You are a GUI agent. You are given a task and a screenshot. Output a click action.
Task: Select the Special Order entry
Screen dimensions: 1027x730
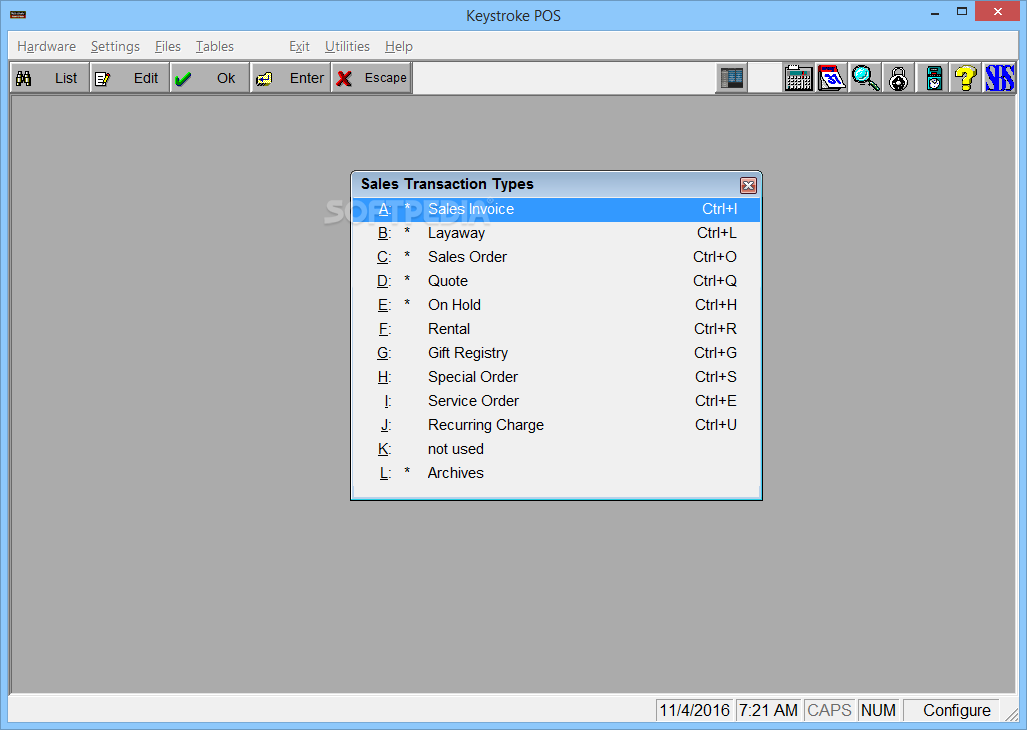(556, 377)
